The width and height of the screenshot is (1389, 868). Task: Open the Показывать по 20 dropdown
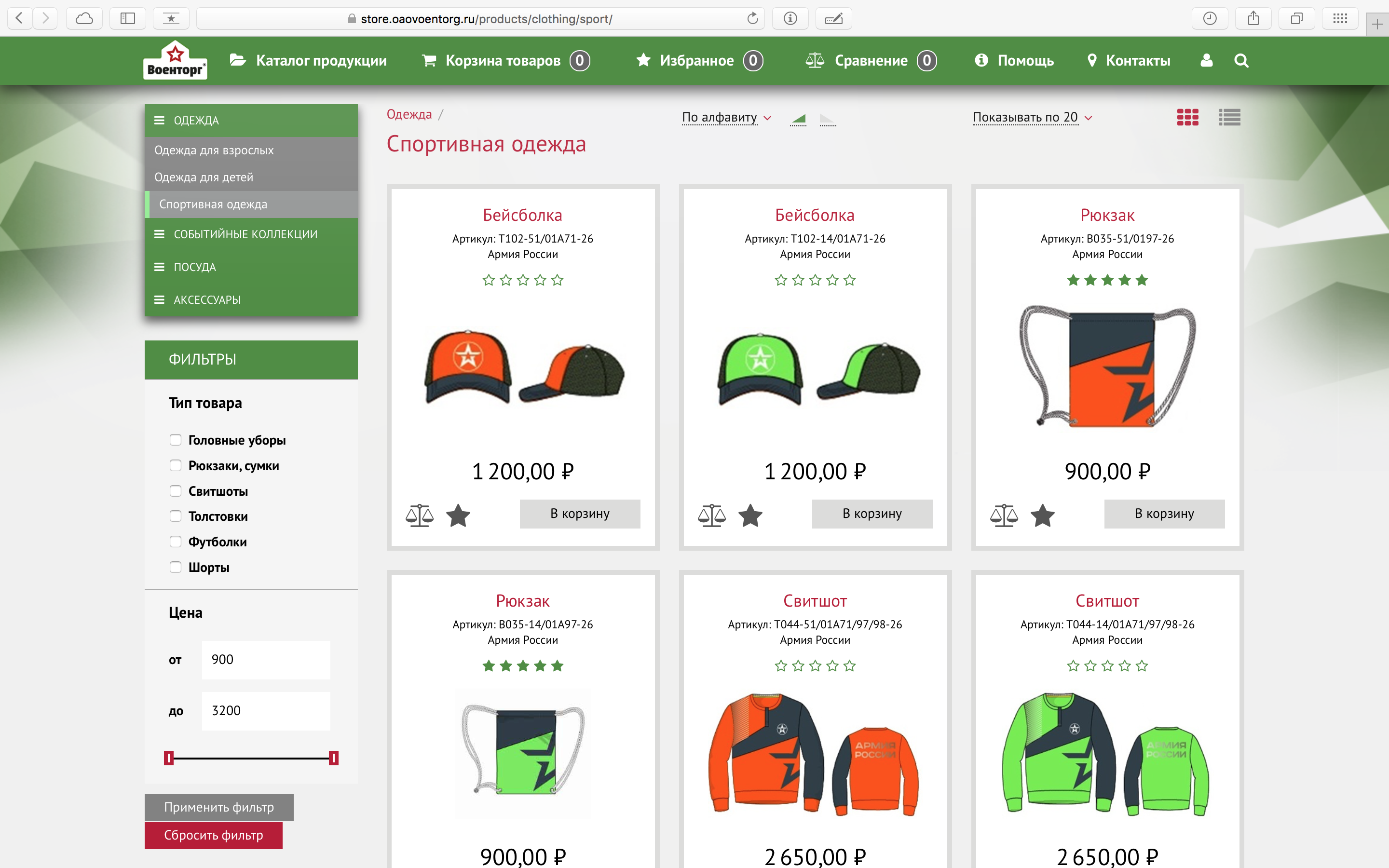1032,117
